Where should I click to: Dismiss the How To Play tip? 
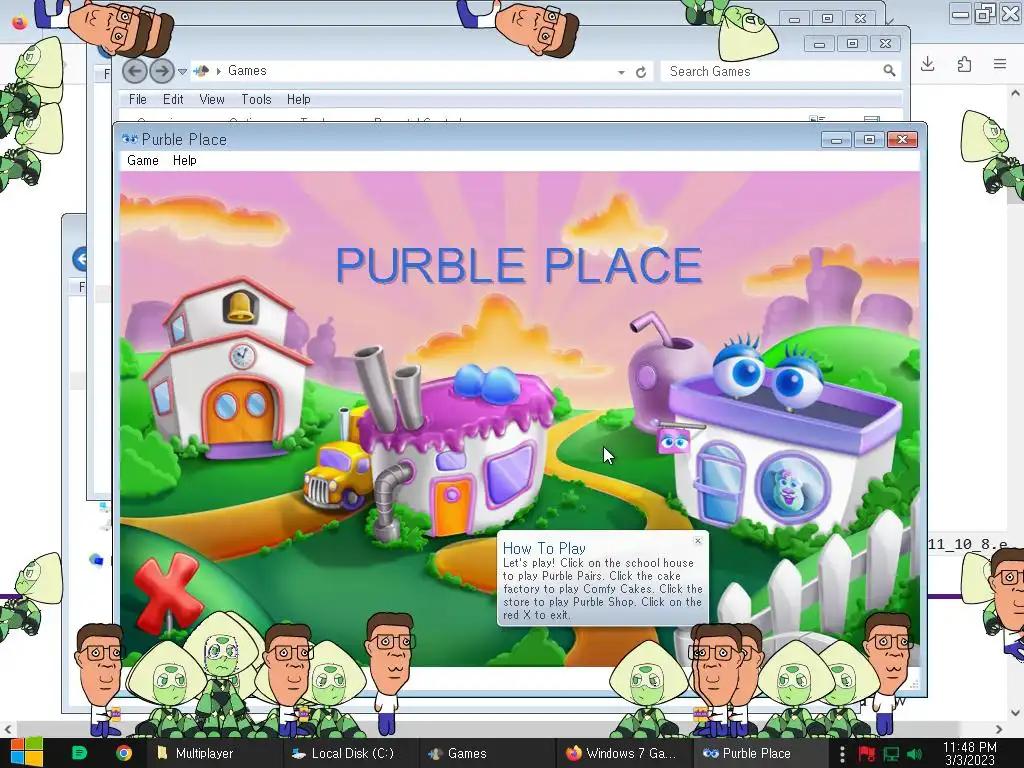point(698,541)
